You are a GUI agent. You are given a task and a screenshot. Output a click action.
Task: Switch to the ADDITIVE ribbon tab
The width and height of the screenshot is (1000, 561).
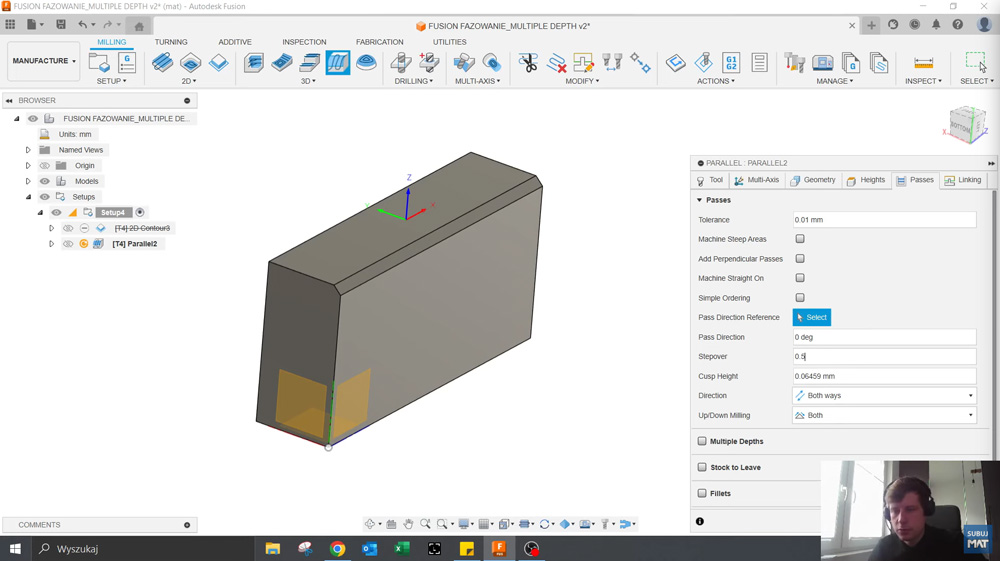235,42
